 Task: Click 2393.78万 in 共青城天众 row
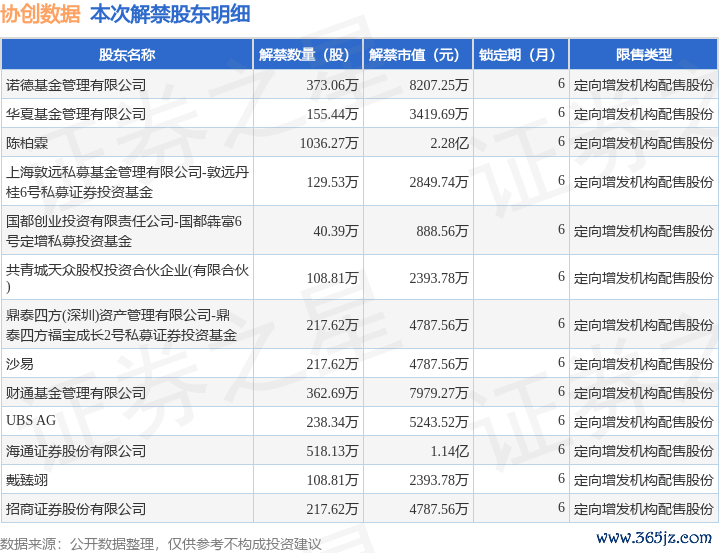pyautogui.click(x=439, y=278)
